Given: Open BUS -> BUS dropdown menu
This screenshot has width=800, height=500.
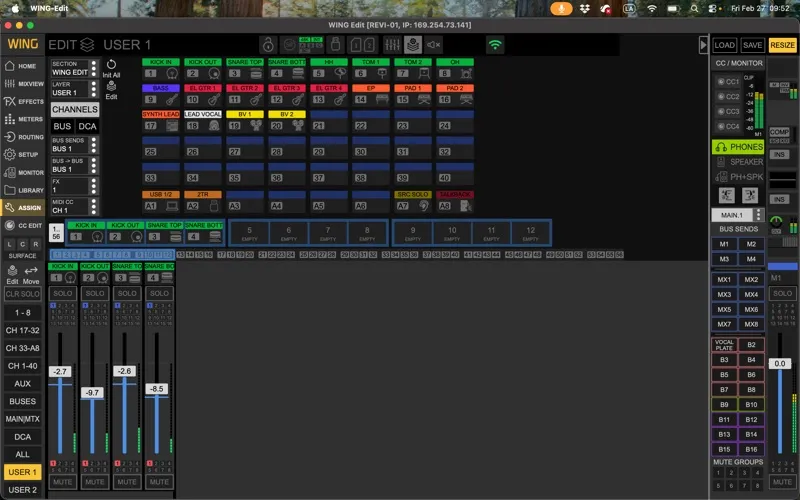Looking at the screenshot, I should click(74, 165).
